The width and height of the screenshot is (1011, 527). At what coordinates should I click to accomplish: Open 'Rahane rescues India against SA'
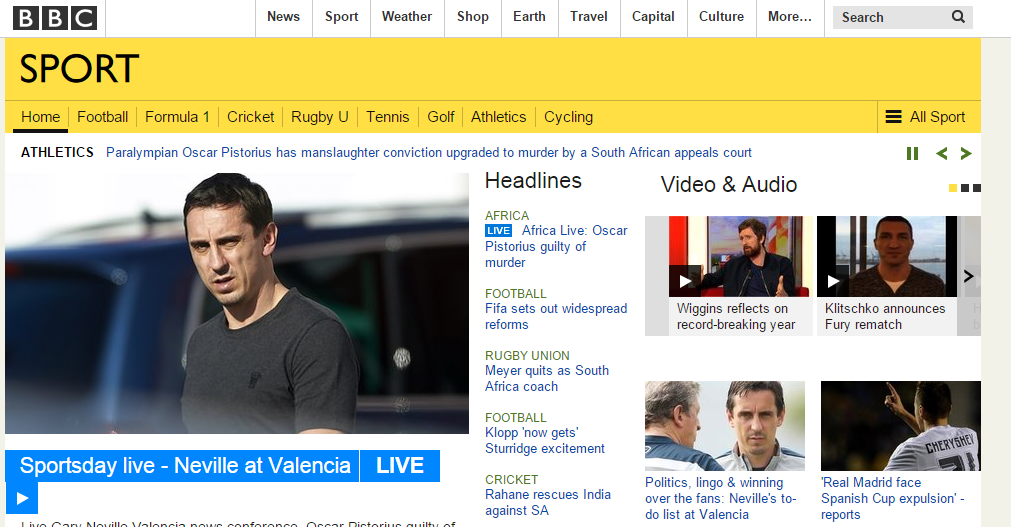coord(547,502)
